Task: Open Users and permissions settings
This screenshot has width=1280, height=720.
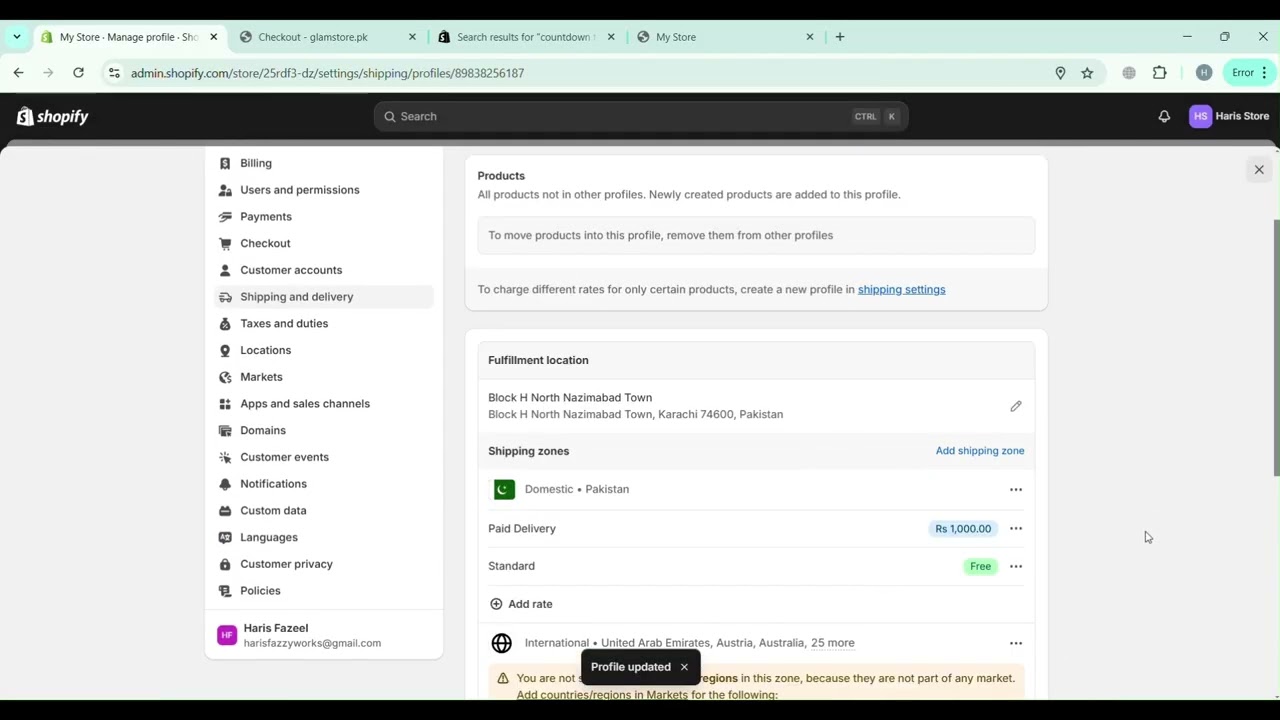Action: pos(323,190)
